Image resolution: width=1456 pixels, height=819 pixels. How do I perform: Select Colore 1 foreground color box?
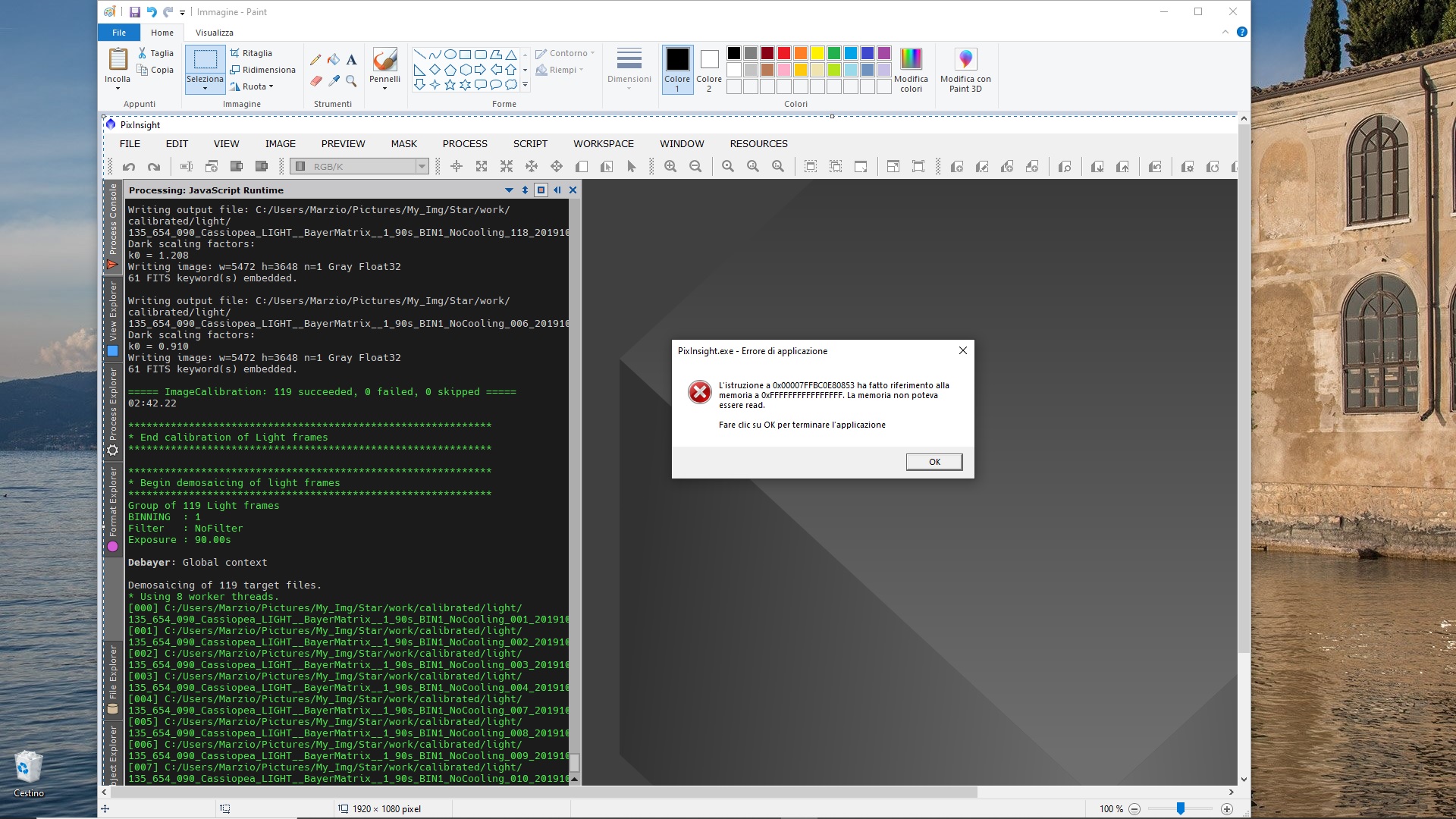click(x=677, y=69)
